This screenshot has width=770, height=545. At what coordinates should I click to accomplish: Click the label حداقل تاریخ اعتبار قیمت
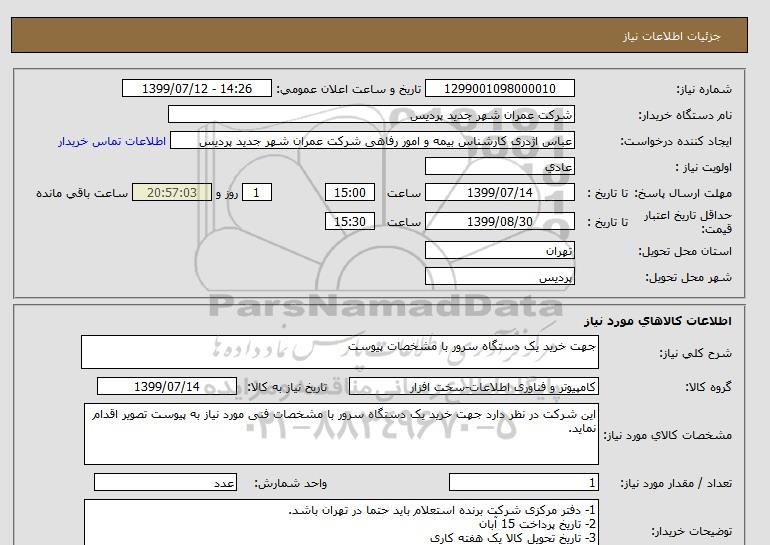click(x=688, y=222)
